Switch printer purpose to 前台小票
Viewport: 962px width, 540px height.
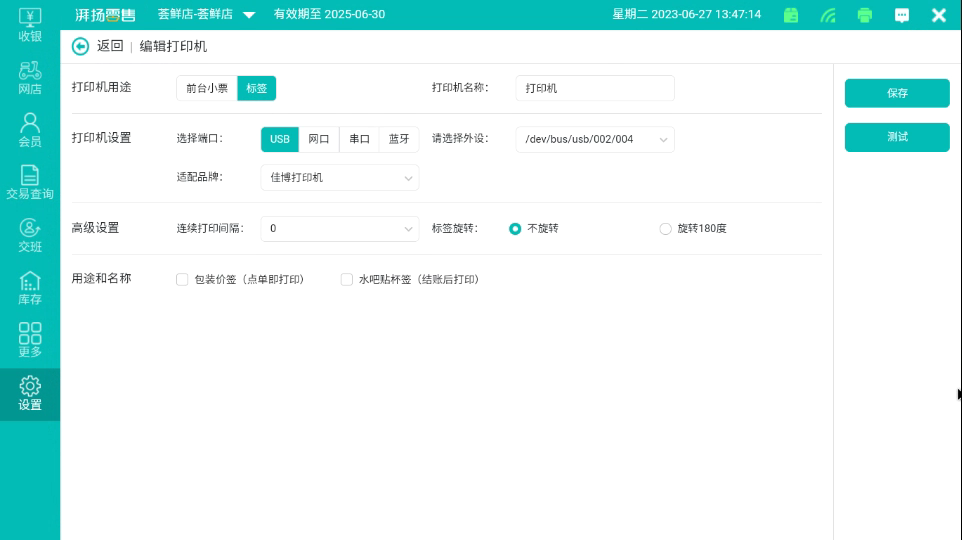(x=207, y=88)
